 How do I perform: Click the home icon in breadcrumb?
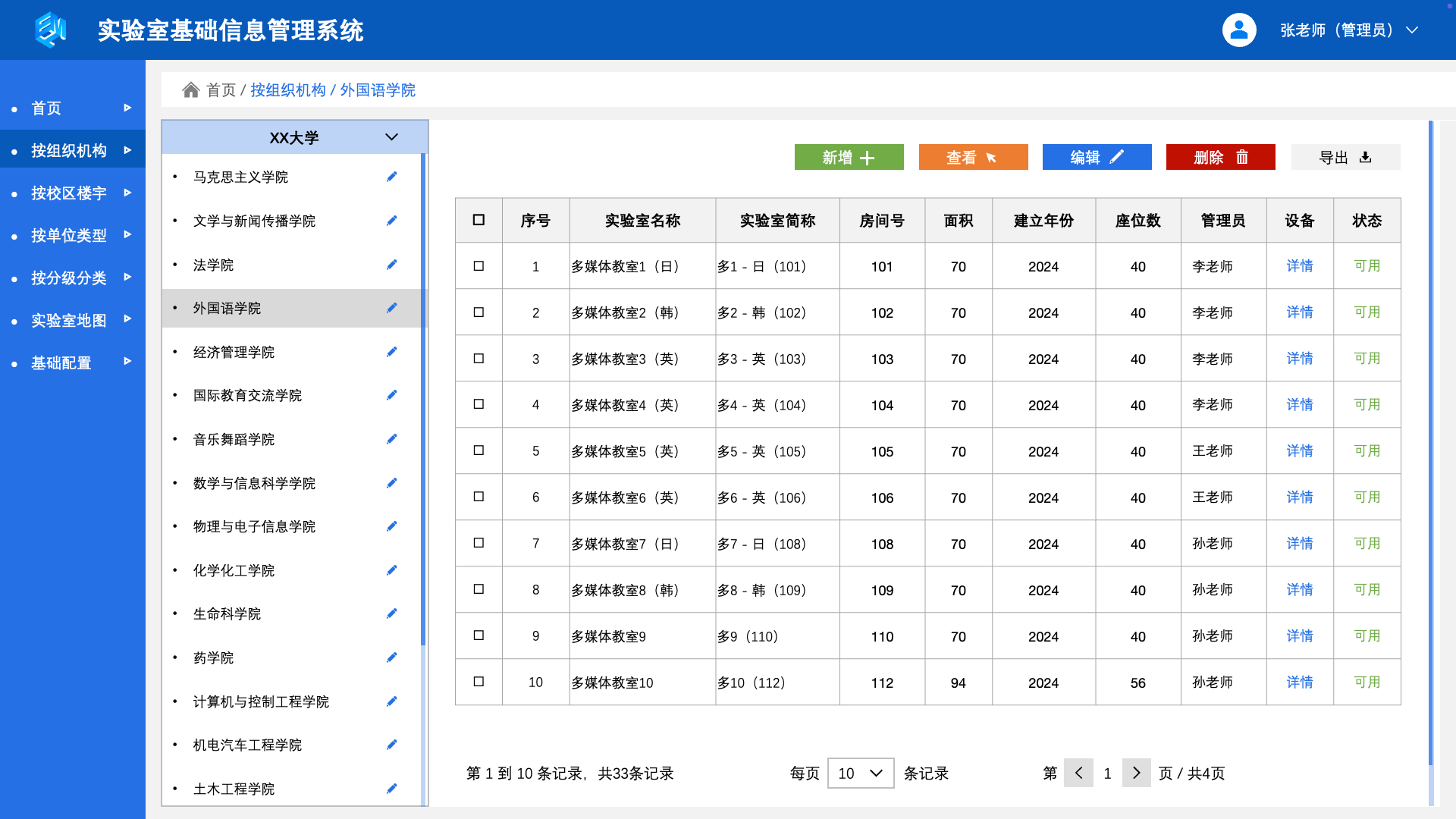coord(190,90)
